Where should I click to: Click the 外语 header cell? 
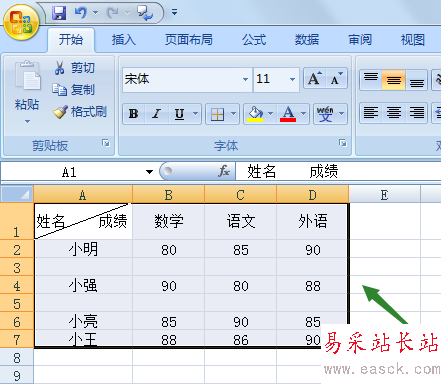[x=313, y=221]
